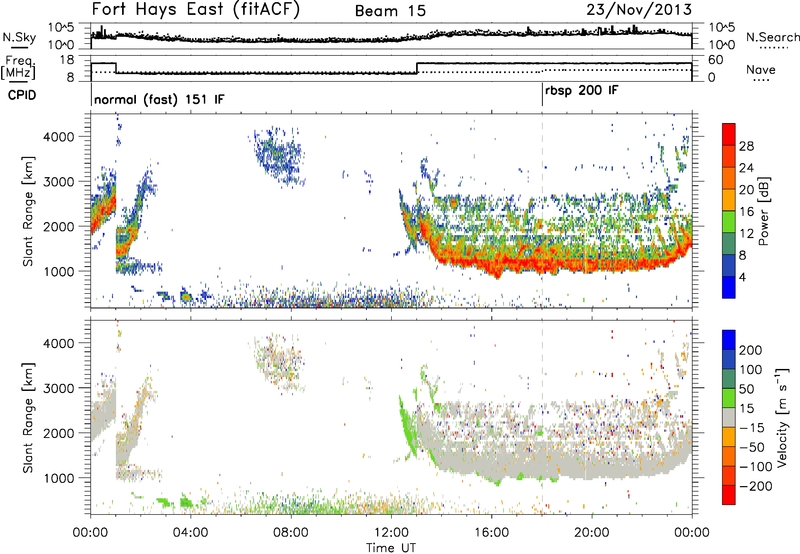Image resolution: width=800 pixels, height=554 pixels.
Task: Click the 08:00 time tick label
Action: click(291, 533)
